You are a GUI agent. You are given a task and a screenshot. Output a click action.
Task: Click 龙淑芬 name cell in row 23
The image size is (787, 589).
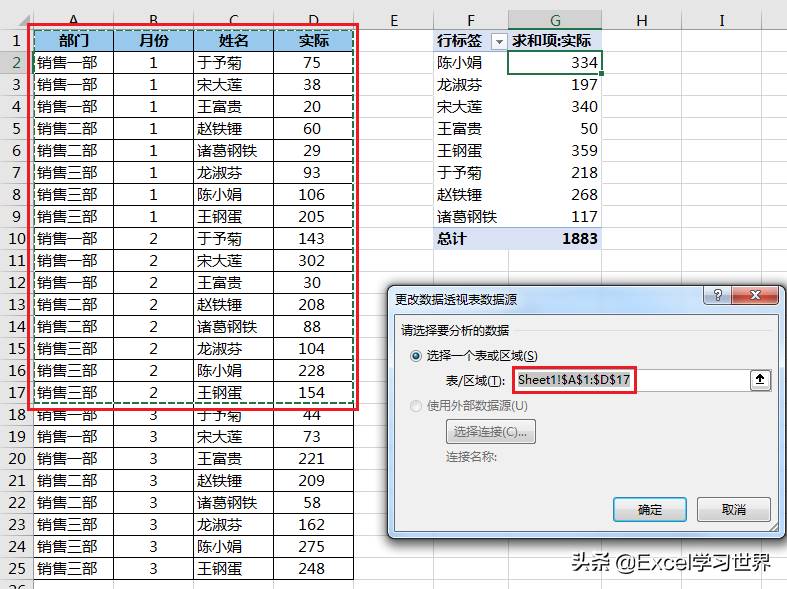233,525
